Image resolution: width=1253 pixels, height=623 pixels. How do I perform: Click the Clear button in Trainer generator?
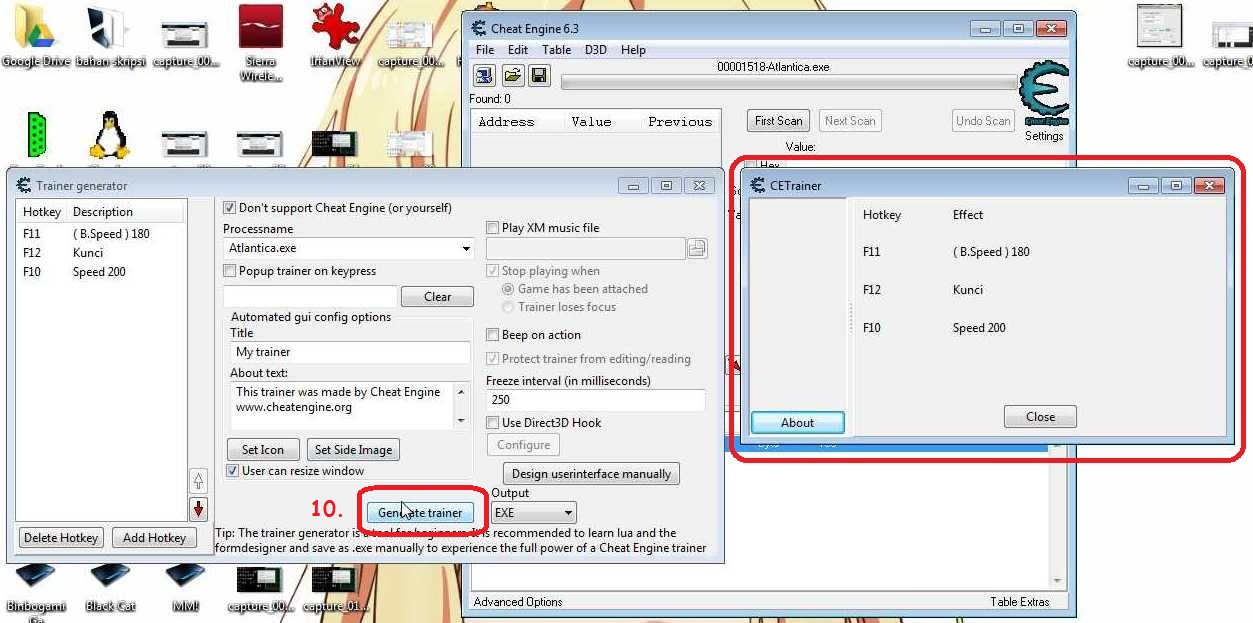[438, 297]
